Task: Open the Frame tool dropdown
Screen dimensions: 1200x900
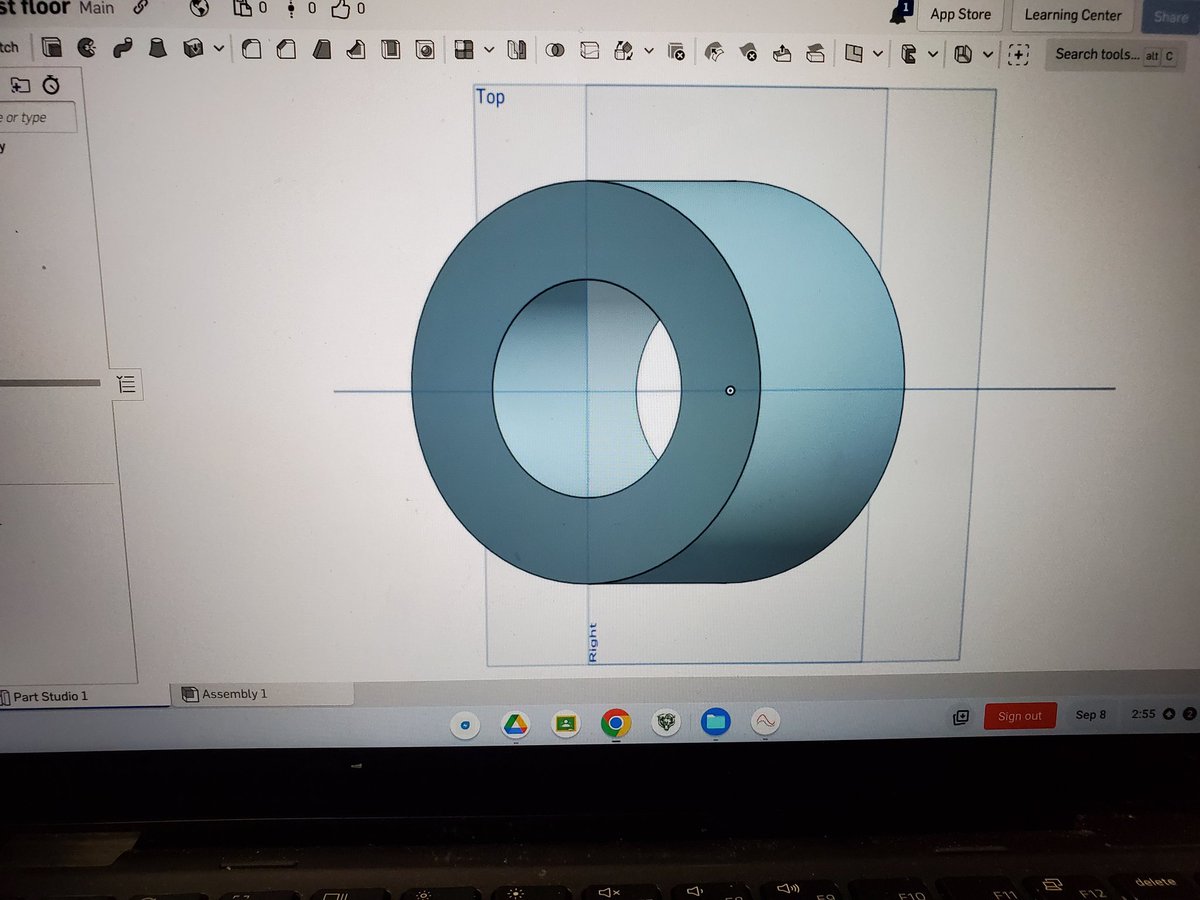Action: pyautogui.click(x=988, y=54)
